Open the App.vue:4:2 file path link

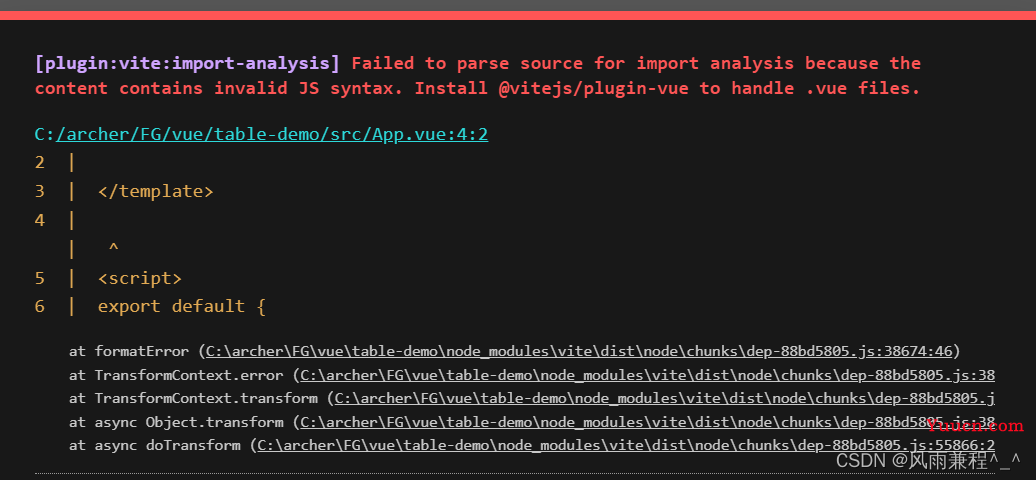[x=261, y=134]
